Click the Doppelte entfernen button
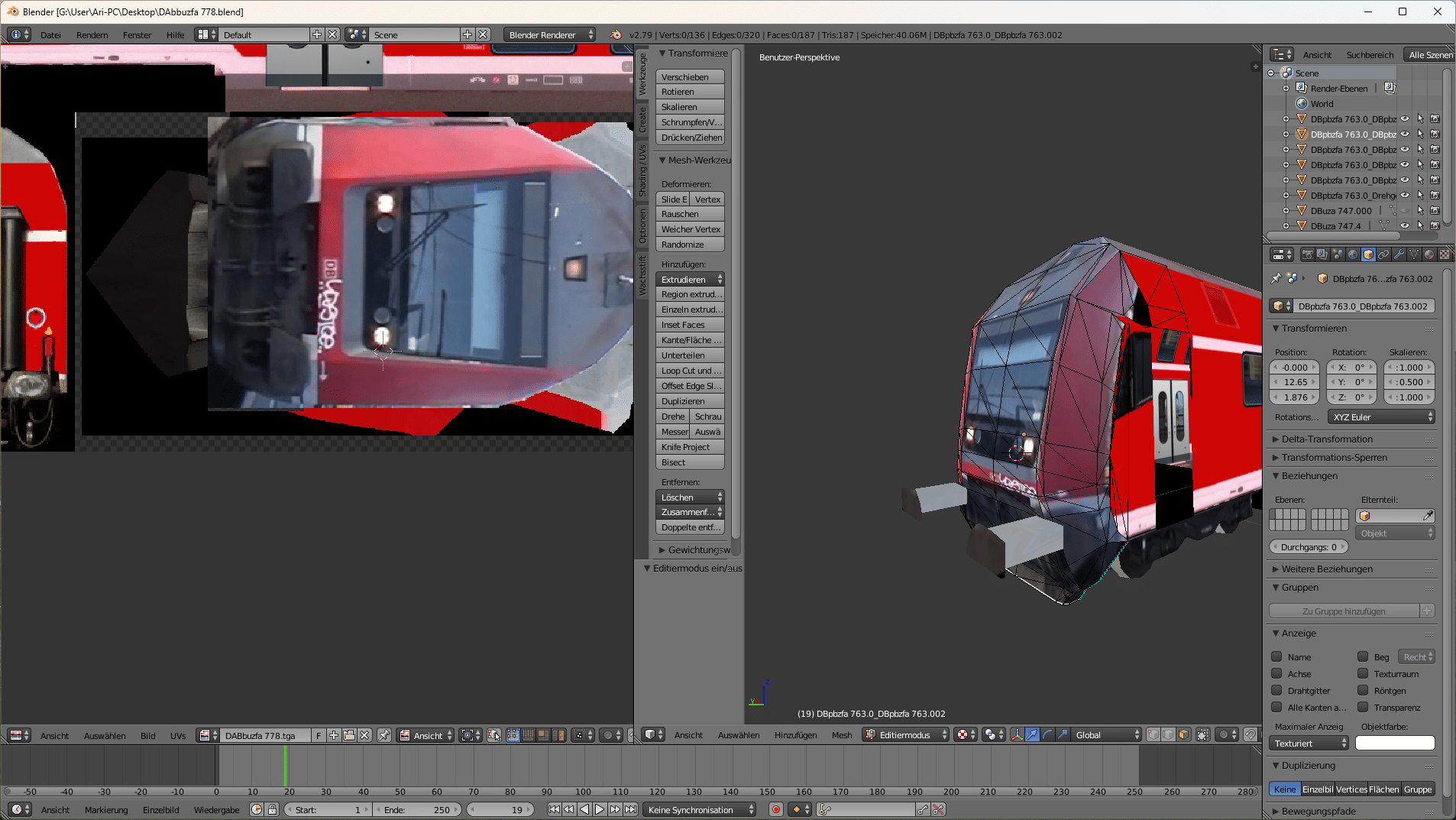Viewport: 1456px width, 820px height. (x=690, y=527)
